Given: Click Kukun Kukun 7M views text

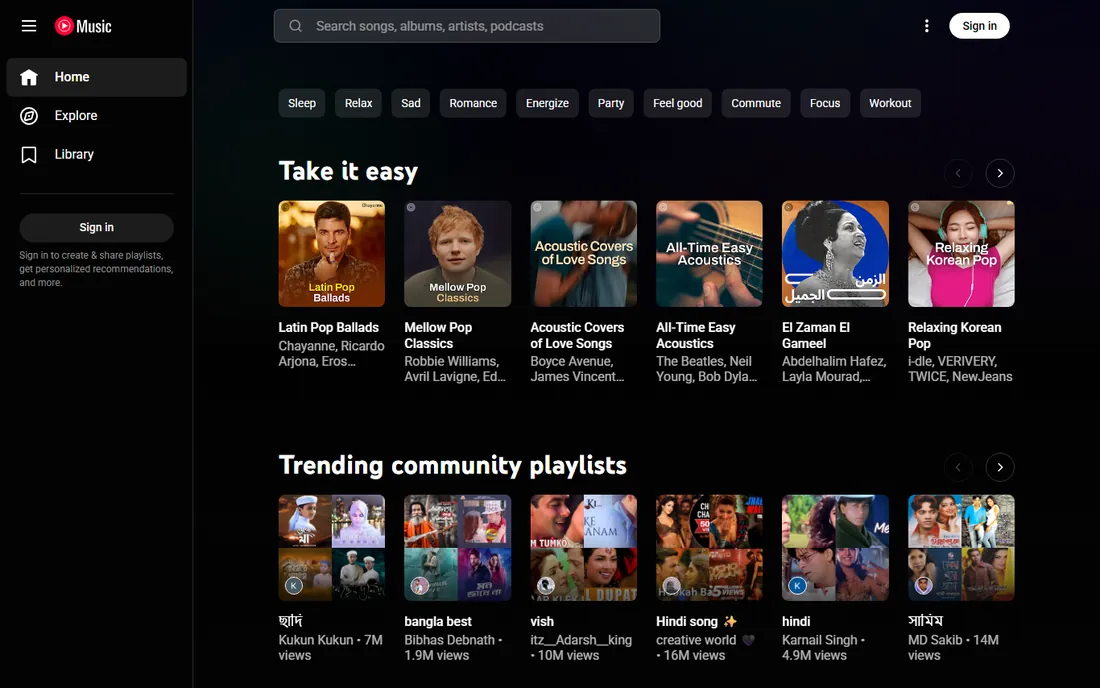Looking at the screenshot, I should click(330, 647).
